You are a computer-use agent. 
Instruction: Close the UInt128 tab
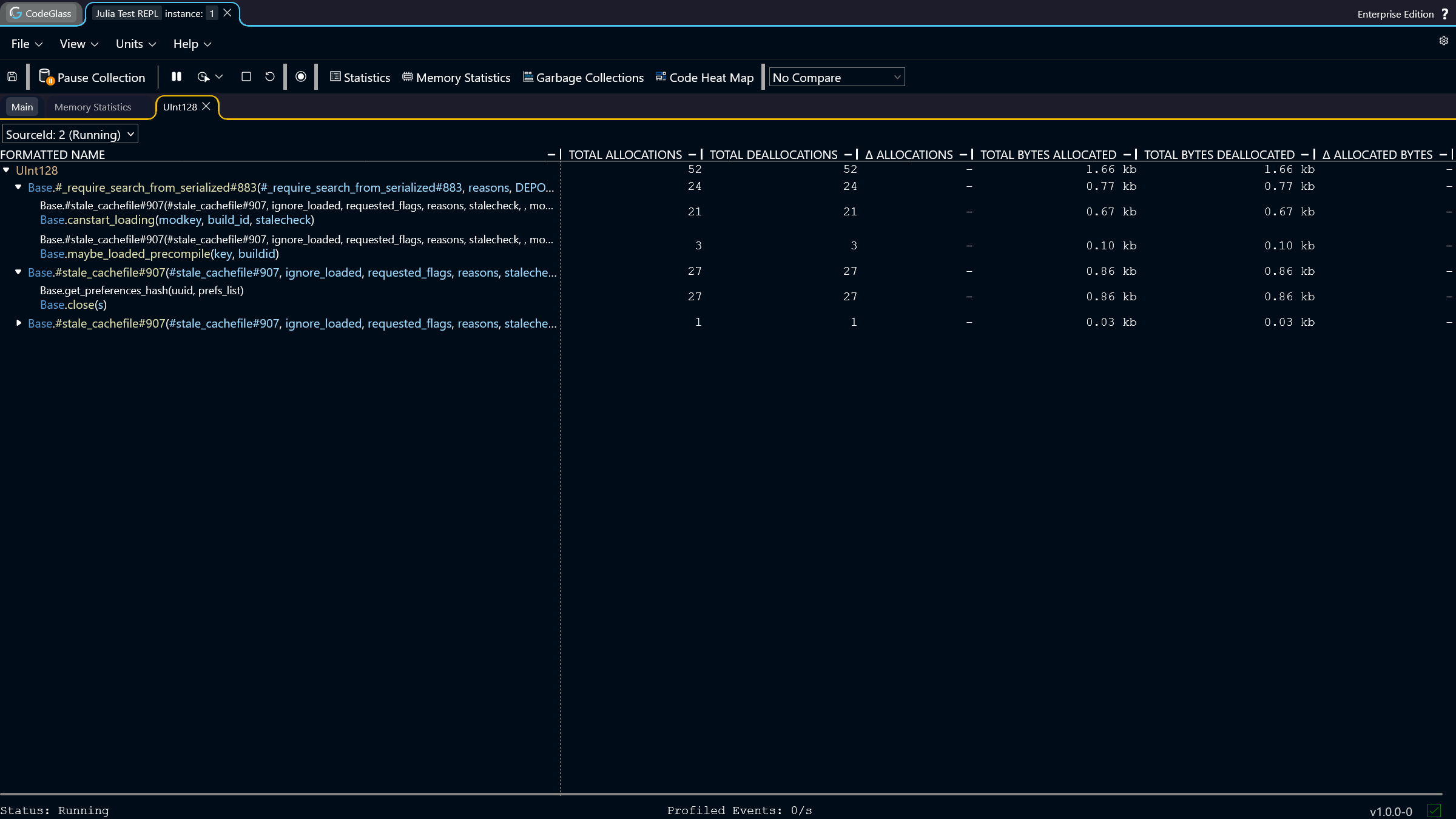(206, 106)
